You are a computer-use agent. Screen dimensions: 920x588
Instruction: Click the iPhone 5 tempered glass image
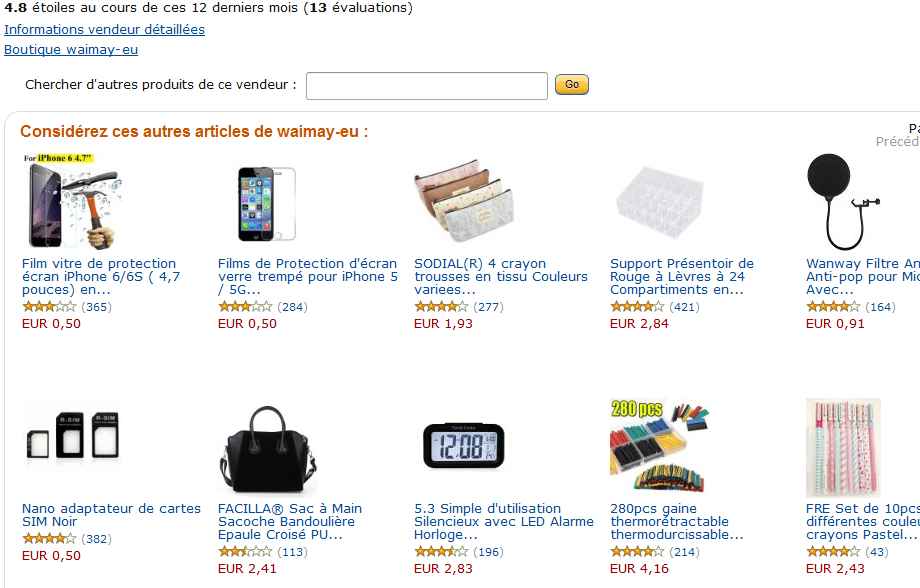tap(266, 202)
